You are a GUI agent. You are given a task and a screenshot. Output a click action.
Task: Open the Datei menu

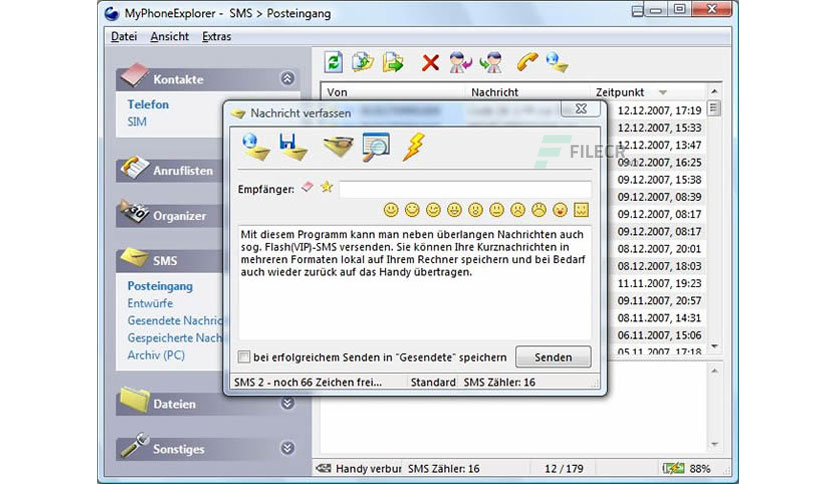click(x=124, y=36)
